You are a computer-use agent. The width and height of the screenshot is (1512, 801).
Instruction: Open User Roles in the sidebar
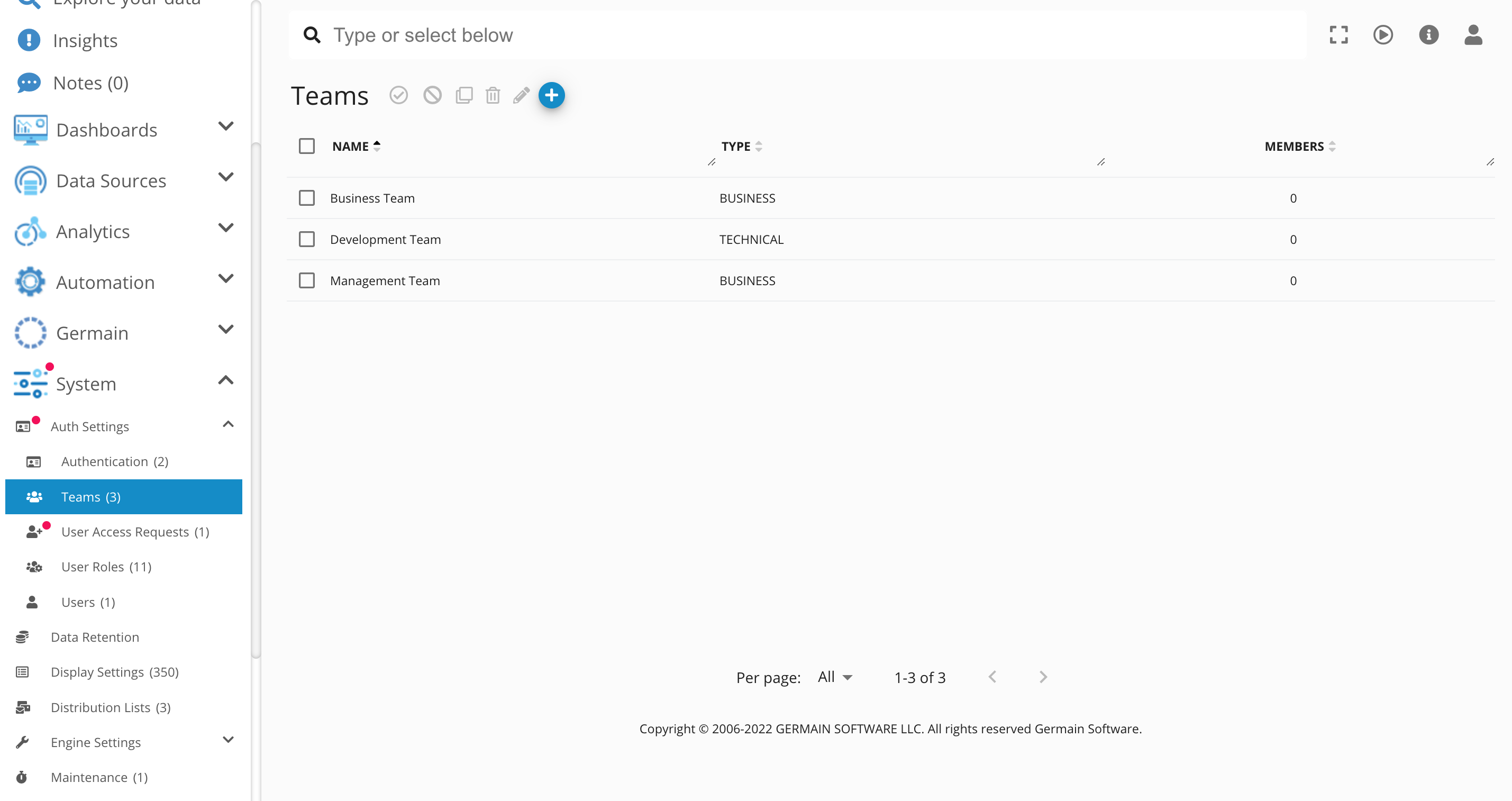(106, 567)
